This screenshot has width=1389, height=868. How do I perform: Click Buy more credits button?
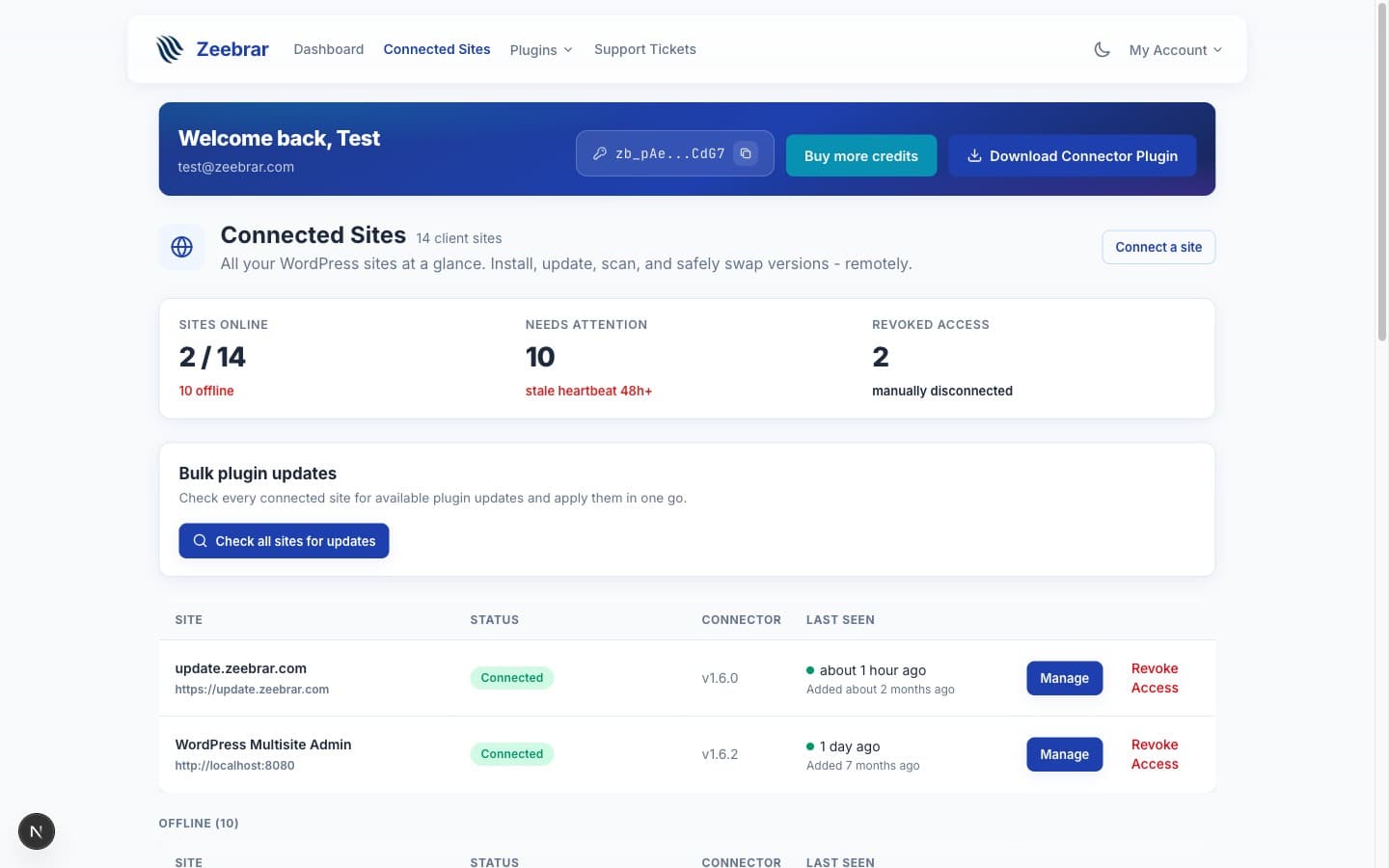point(861,155)
